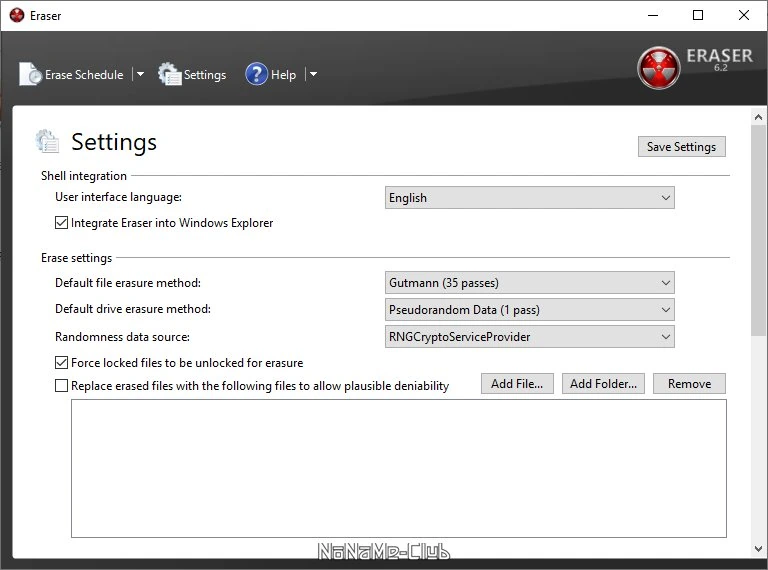Image resolution: width=768 pixels, height=570 pixels.
Task: Expand the Erase Schedule dropdown arrow
Action: pos(140,74)
